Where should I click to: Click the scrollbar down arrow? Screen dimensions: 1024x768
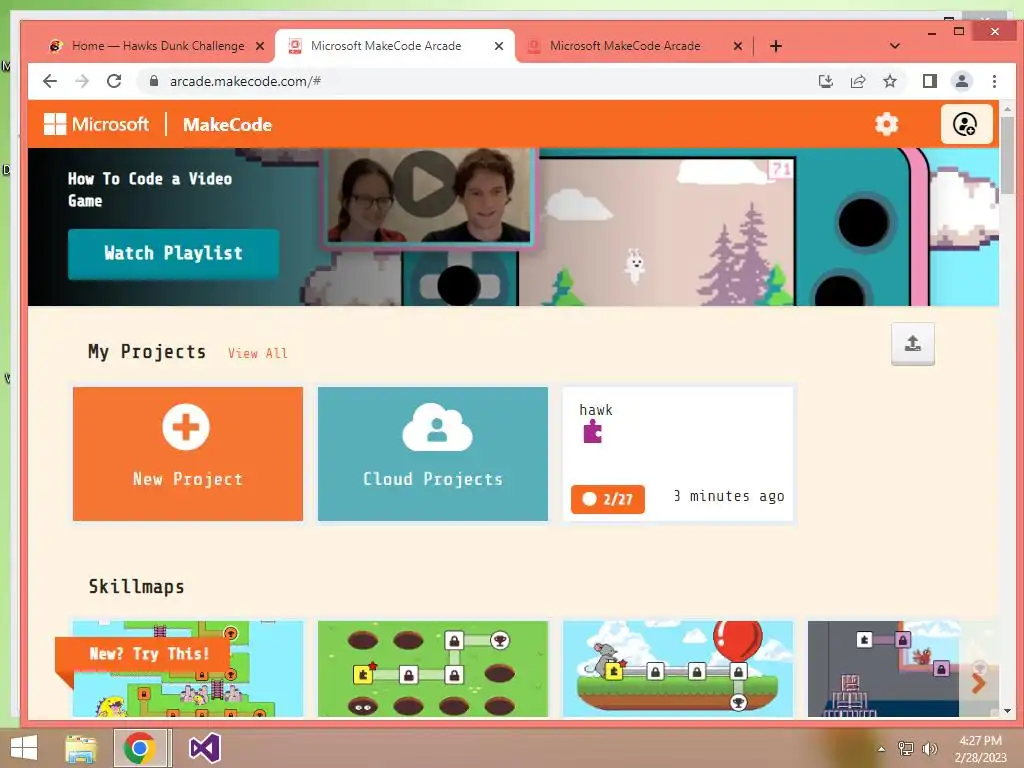[1007, 711]
